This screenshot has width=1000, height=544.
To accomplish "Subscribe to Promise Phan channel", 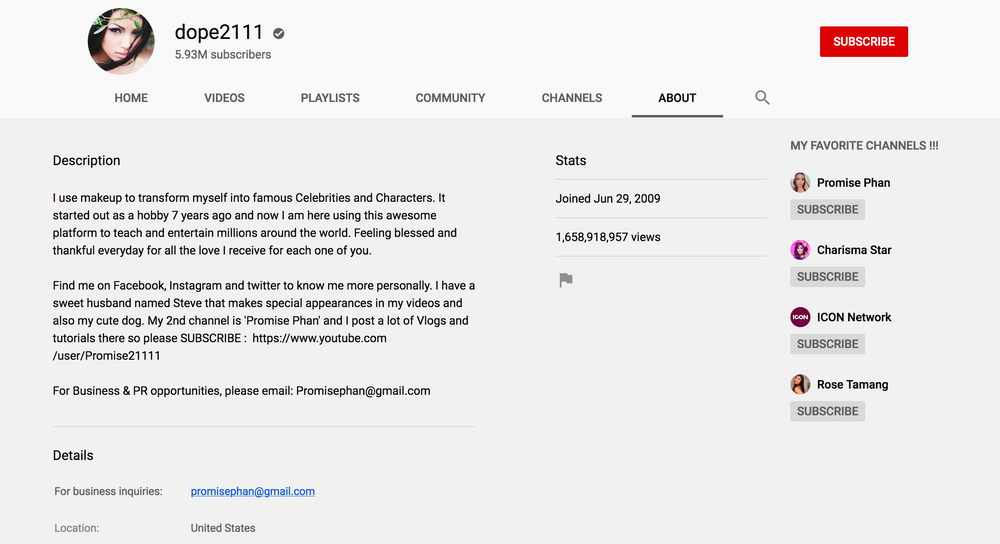I will pos(827,209).
